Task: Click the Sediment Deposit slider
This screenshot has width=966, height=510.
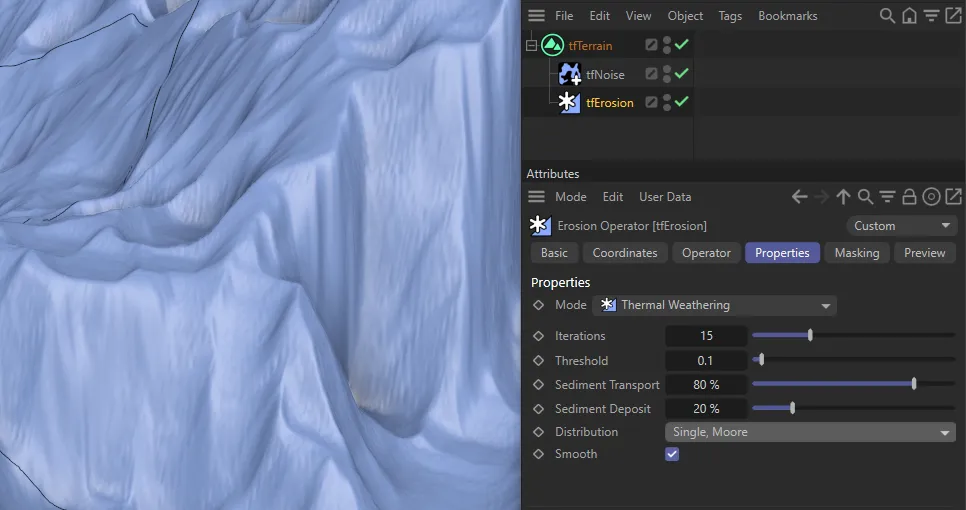Action: (x=853, y=408)
